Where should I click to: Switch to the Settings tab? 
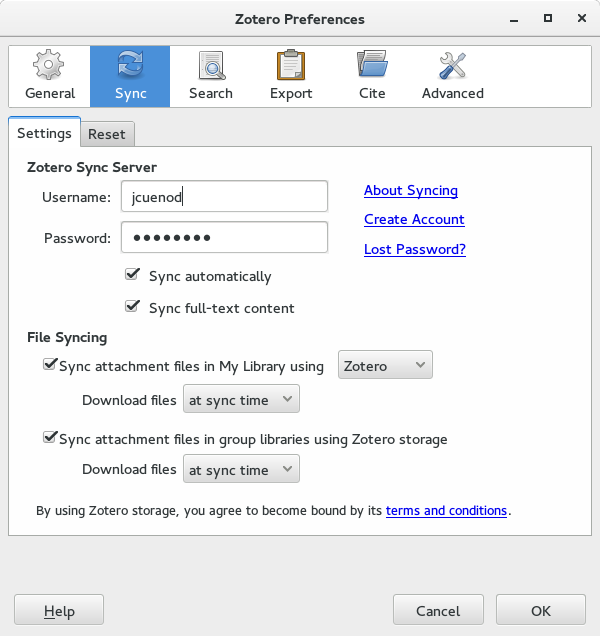click(44, 133)
